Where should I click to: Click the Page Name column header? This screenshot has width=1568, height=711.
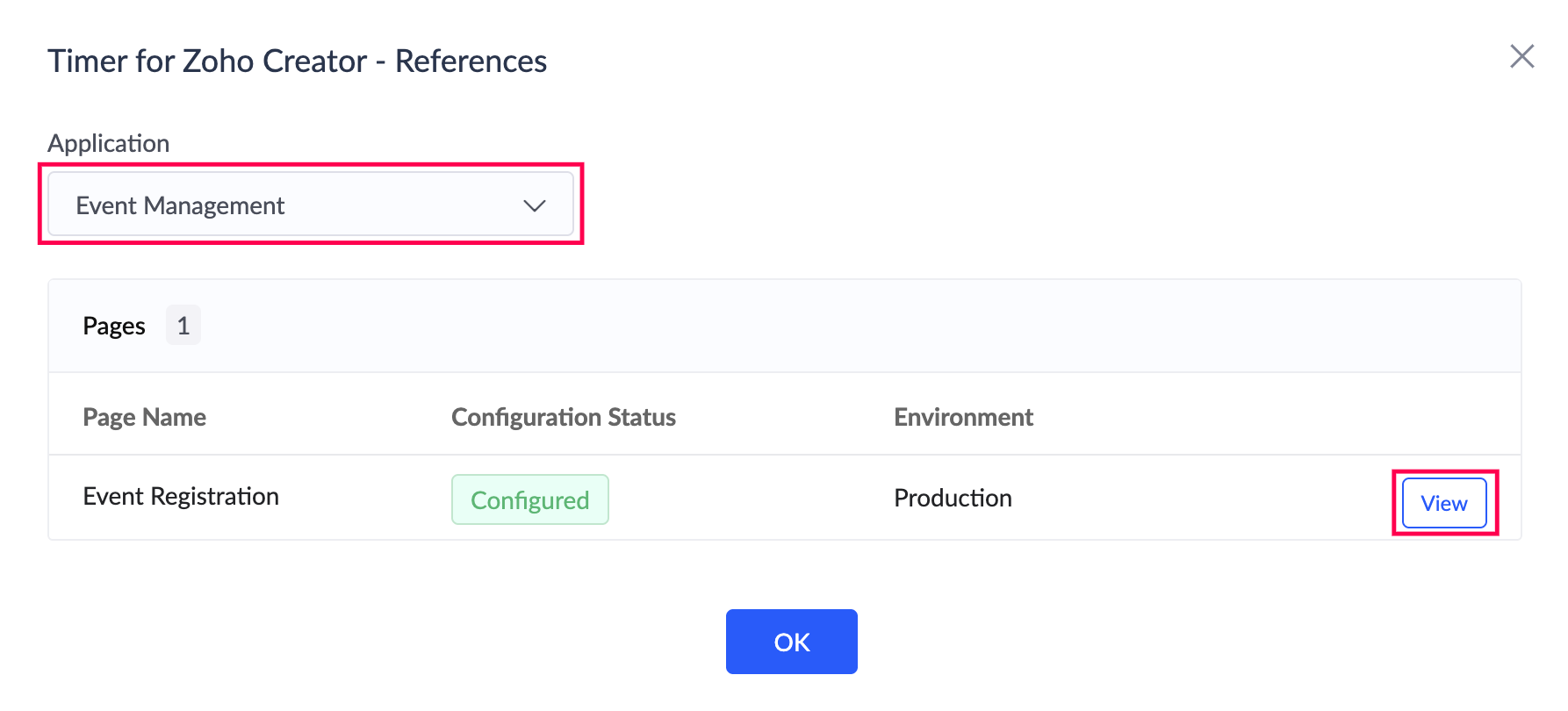pos(144,417)
